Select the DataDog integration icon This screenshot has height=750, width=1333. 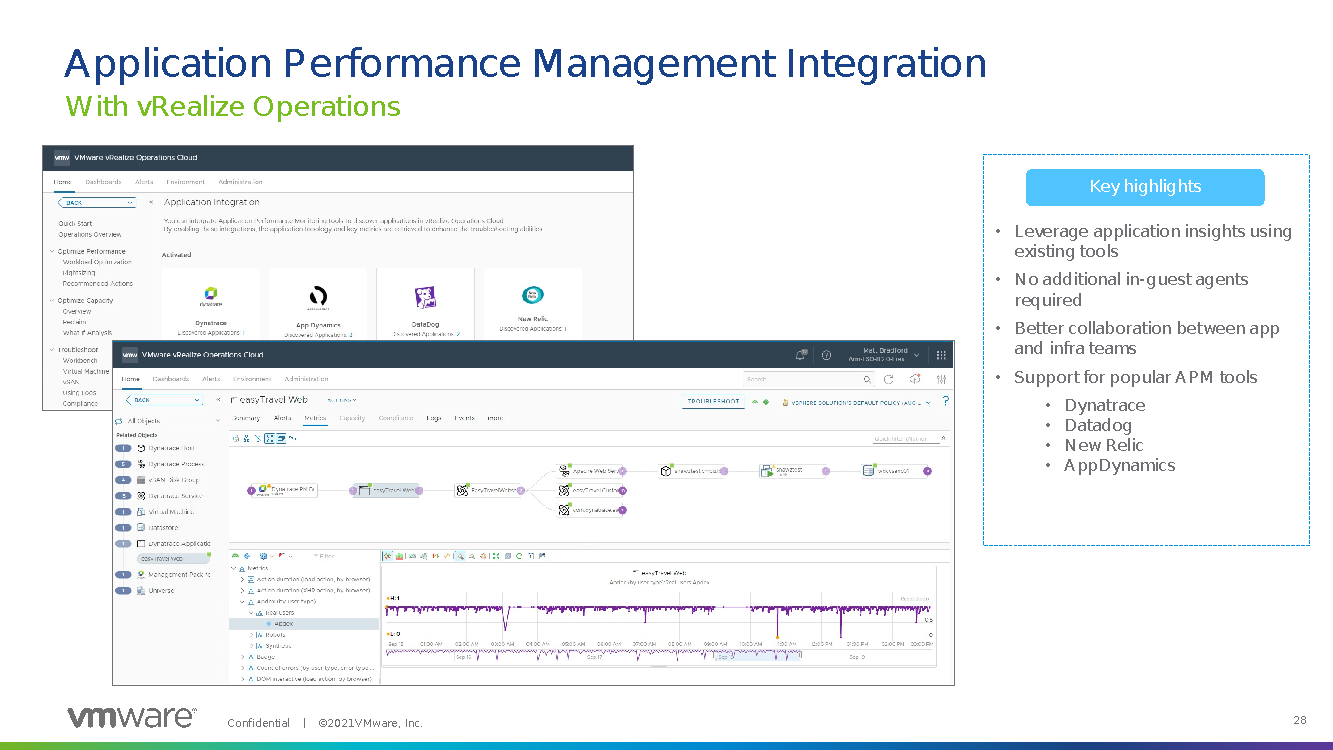(x=425, y=297)
